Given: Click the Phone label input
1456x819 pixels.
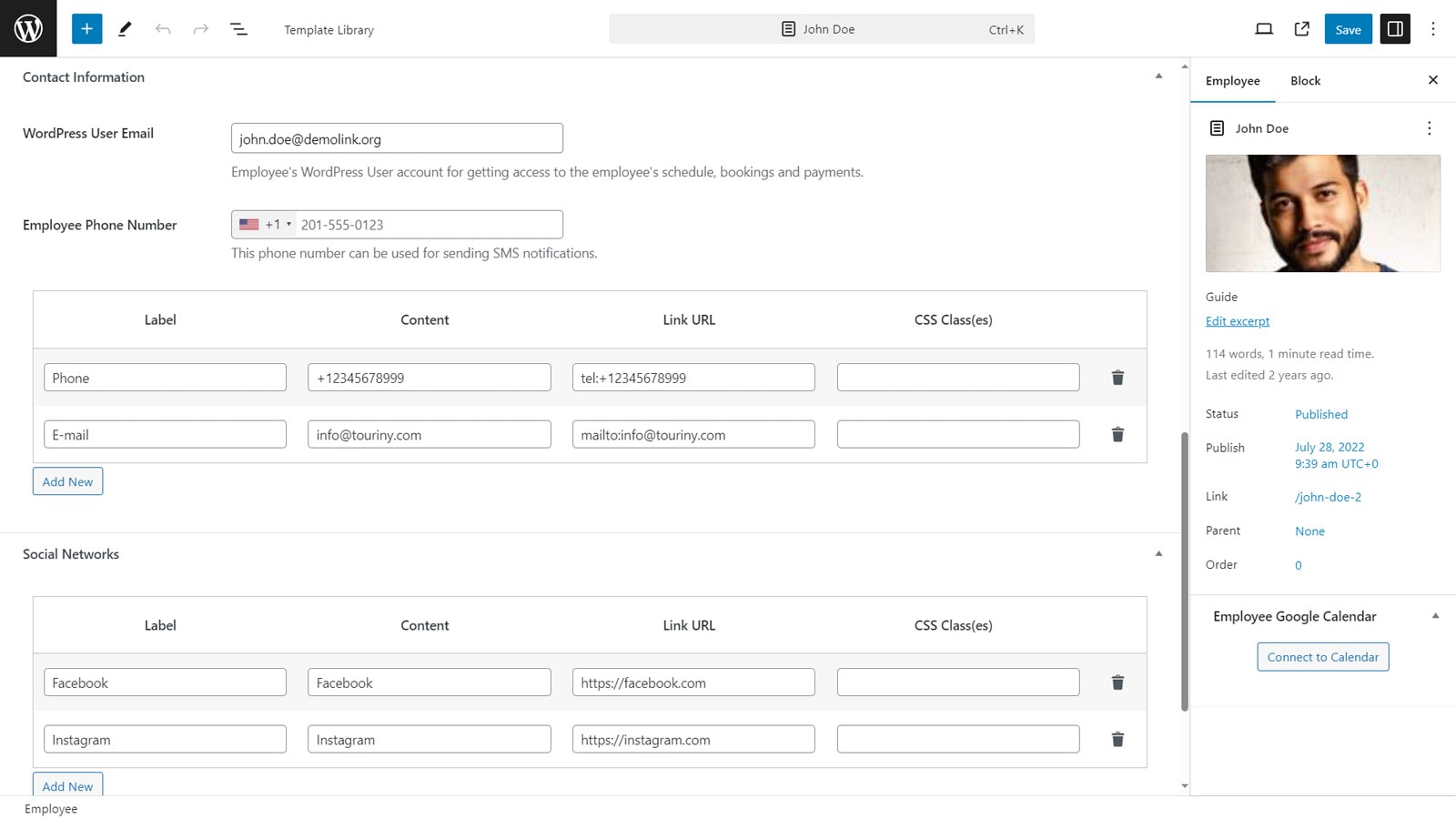Looking at the screenshot, I should pos(165,378).
